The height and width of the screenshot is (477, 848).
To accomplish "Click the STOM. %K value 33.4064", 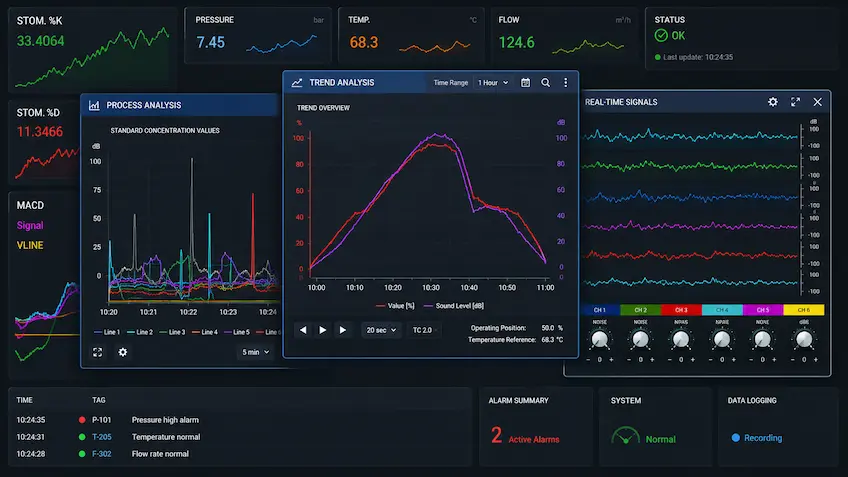I will (41, 41).
